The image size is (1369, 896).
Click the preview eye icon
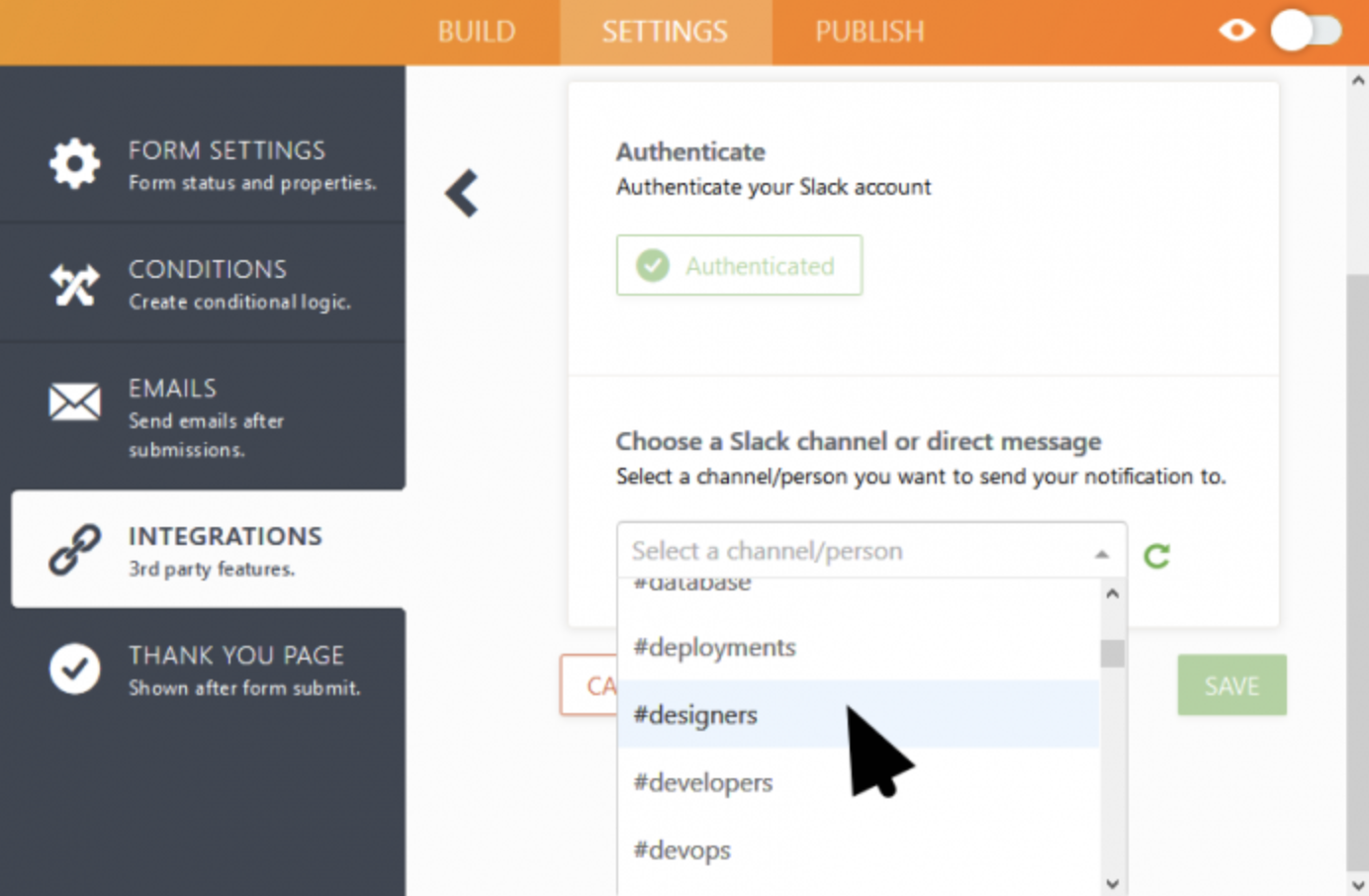pyautogui.click(x=1235, y=31)
